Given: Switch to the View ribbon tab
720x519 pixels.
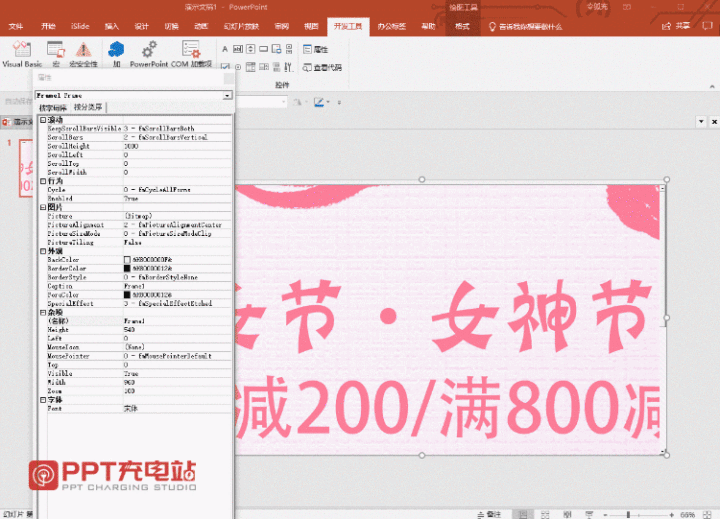Looking at the screenshot, I should (x=311, y=26).
